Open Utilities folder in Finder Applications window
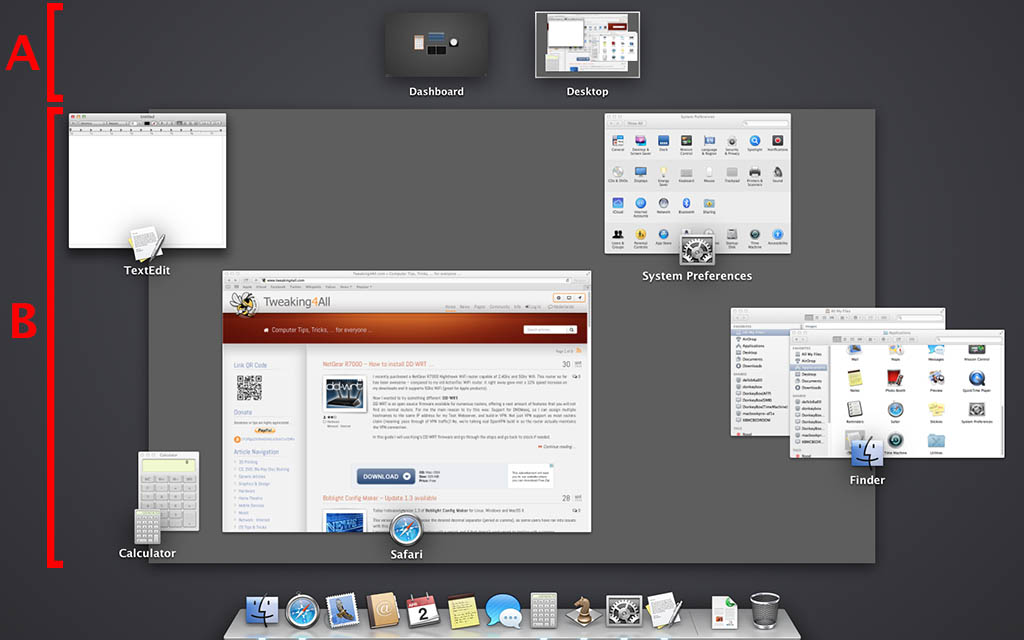The width and height of the screenshot is (1024, 640). [936, 443]
